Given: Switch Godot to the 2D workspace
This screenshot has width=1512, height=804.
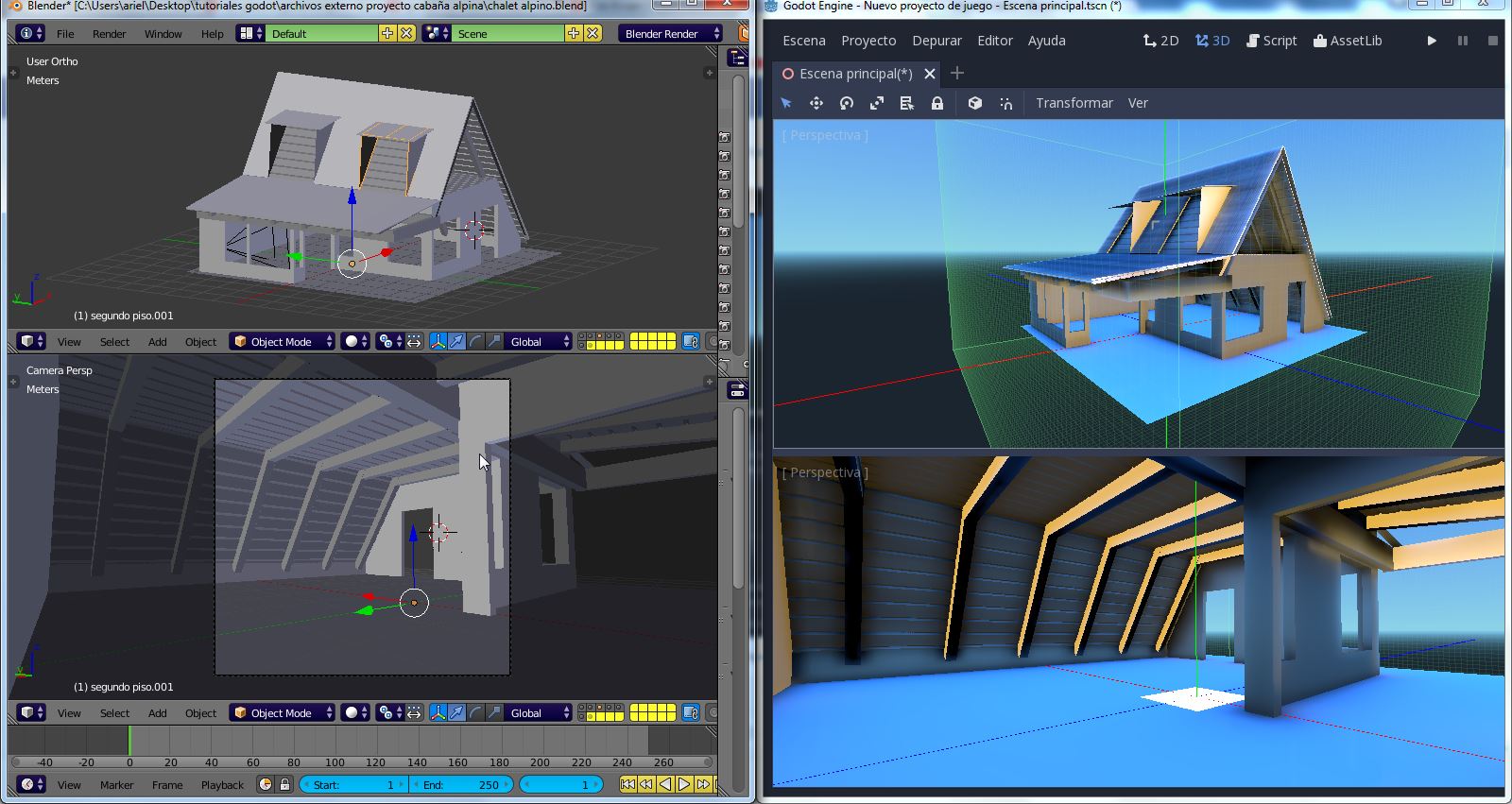Looking at the screenshot, I should click(1160, 41).
